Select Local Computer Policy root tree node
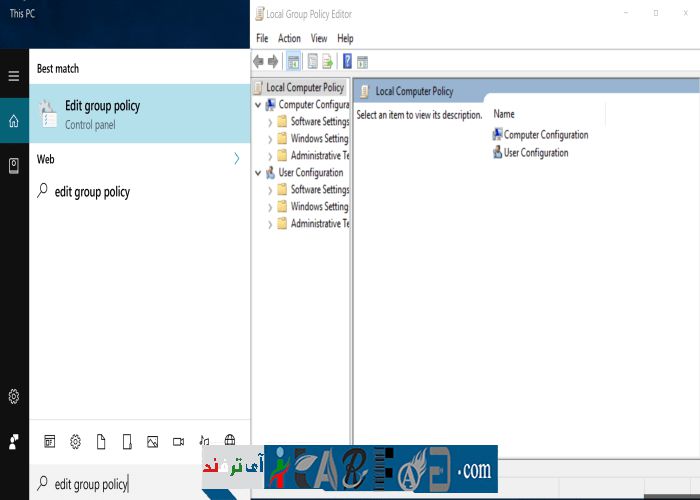 tap(304, 87)
